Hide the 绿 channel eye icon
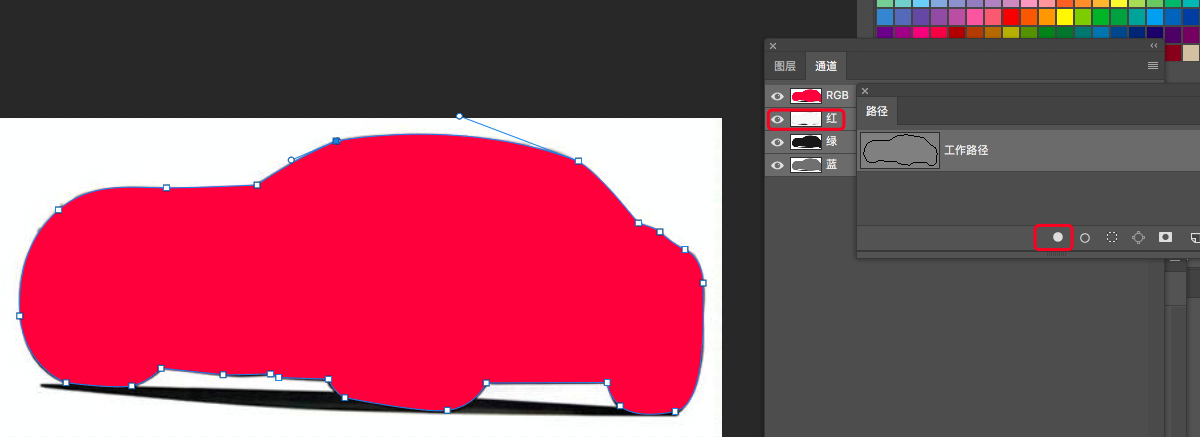The image size is (1200, 437). click(778, 142)
